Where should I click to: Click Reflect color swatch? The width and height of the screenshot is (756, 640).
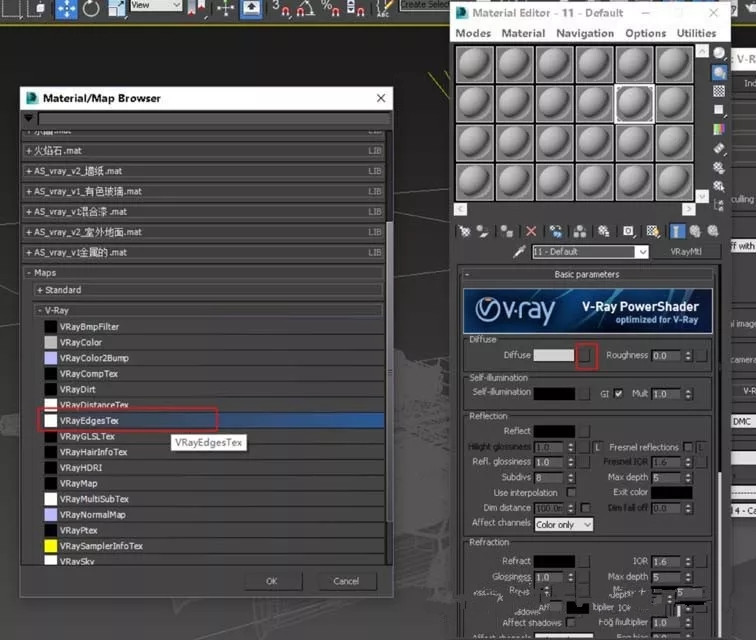(554, 431)
